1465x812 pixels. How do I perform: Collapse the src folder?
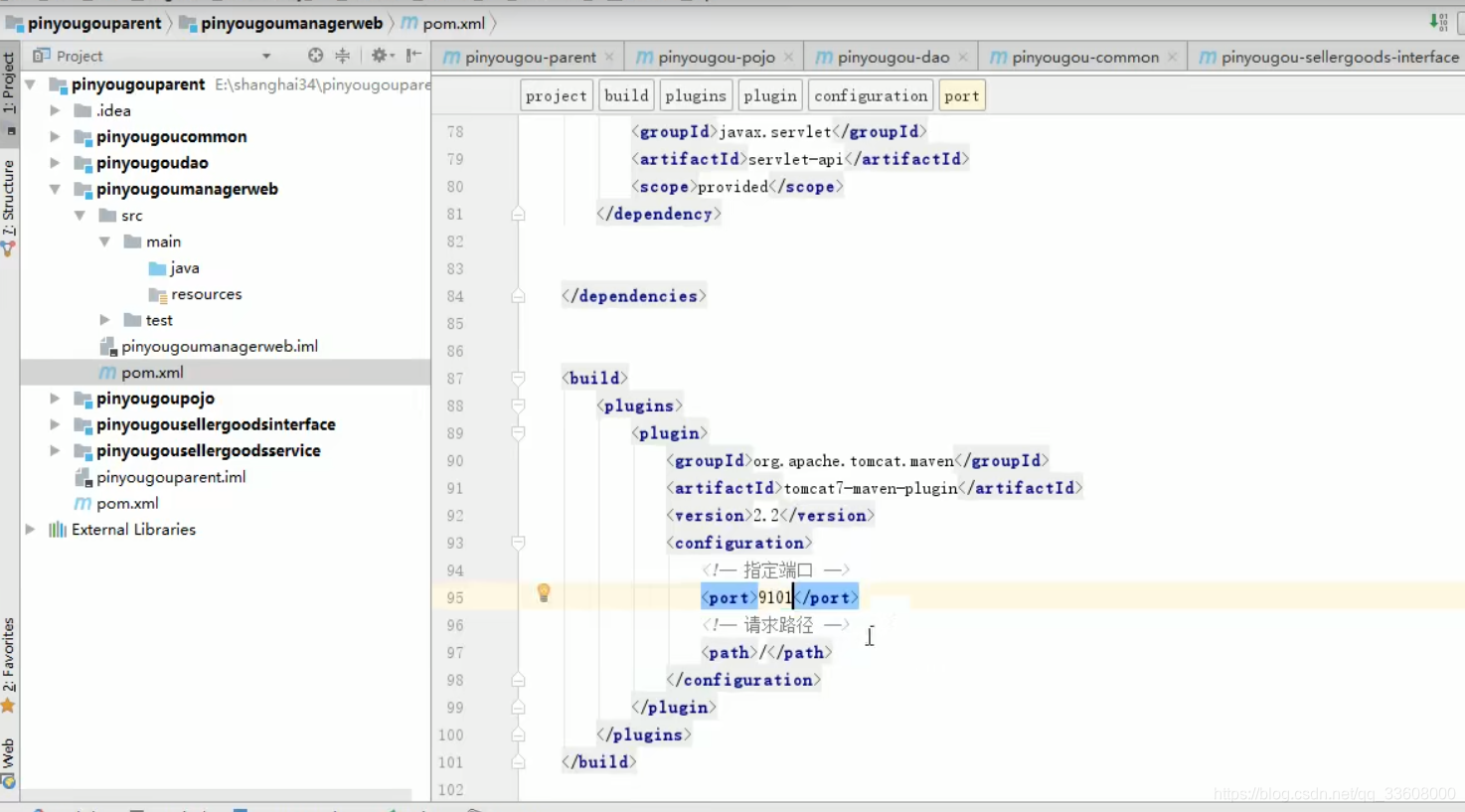(x=81, y=216)
